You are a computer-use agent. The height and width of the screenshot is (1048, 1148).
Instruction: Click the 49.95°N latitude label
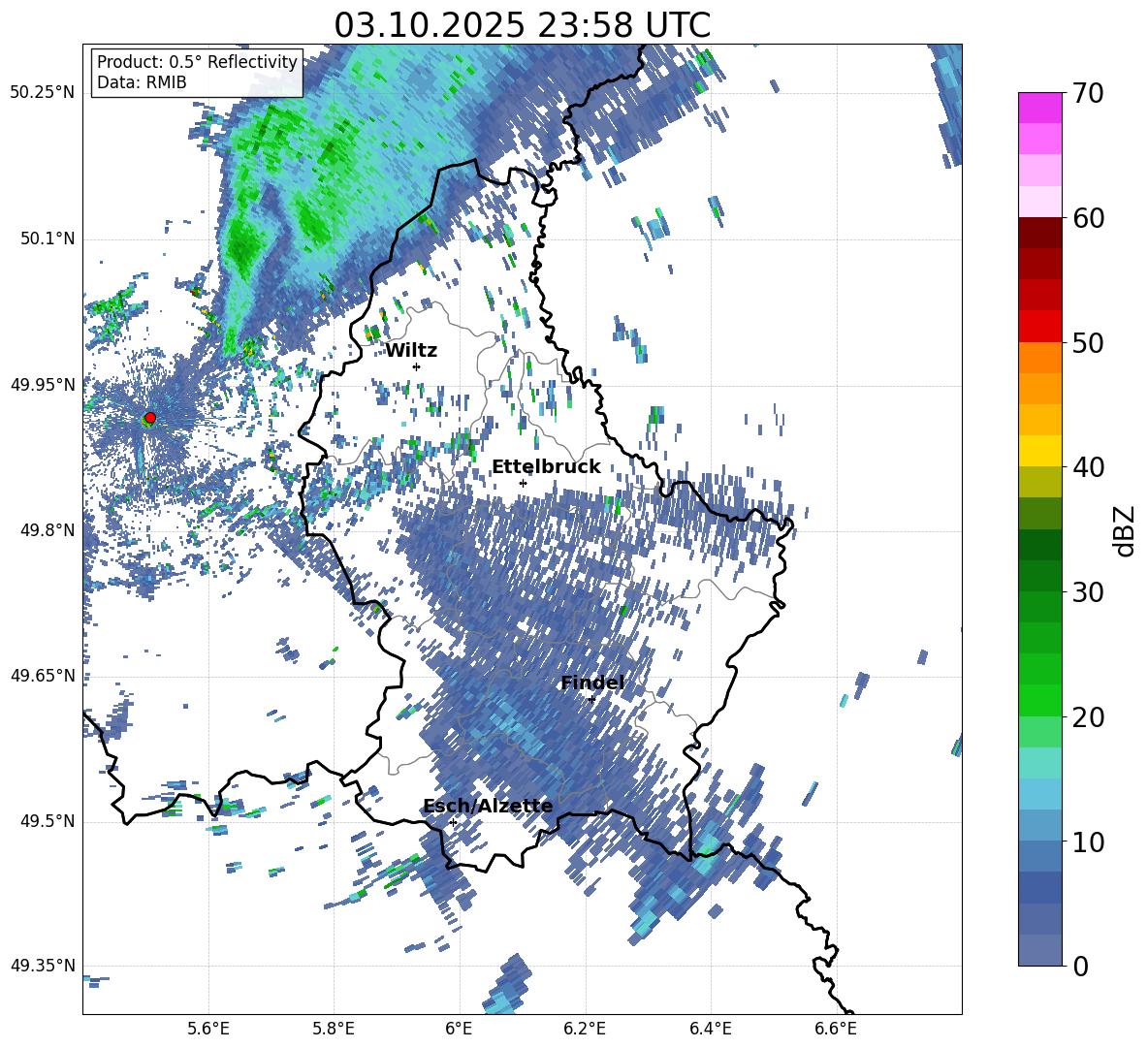pyautogui.click(x=43, y=385)
